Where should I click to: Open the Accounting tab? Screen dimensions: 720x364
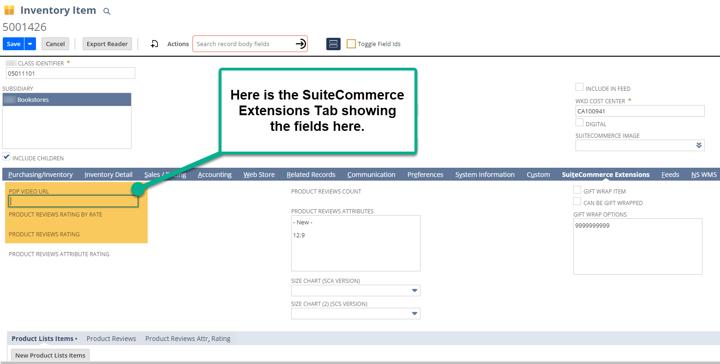coord(214,174)
